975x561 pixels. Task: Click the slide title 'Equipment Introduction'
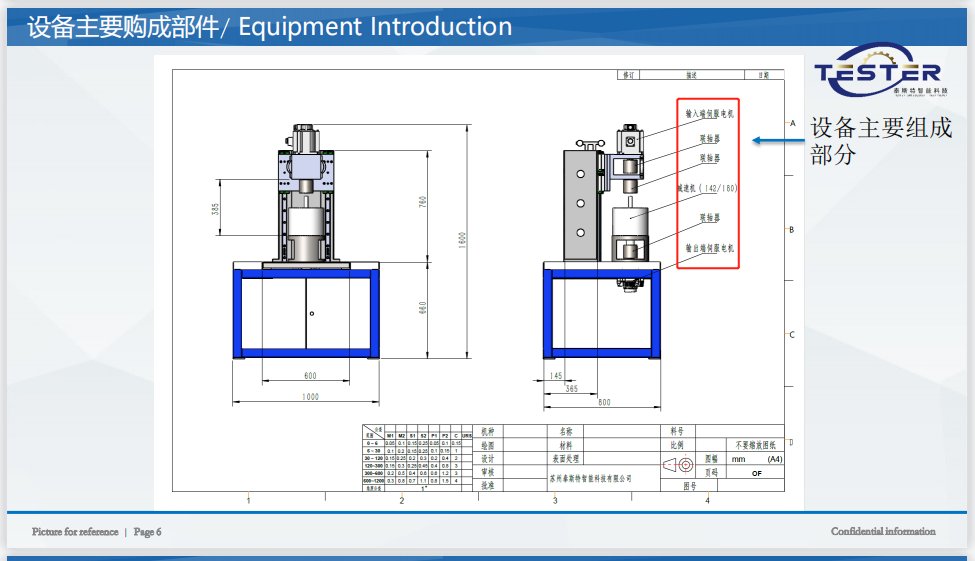point(375,27)
